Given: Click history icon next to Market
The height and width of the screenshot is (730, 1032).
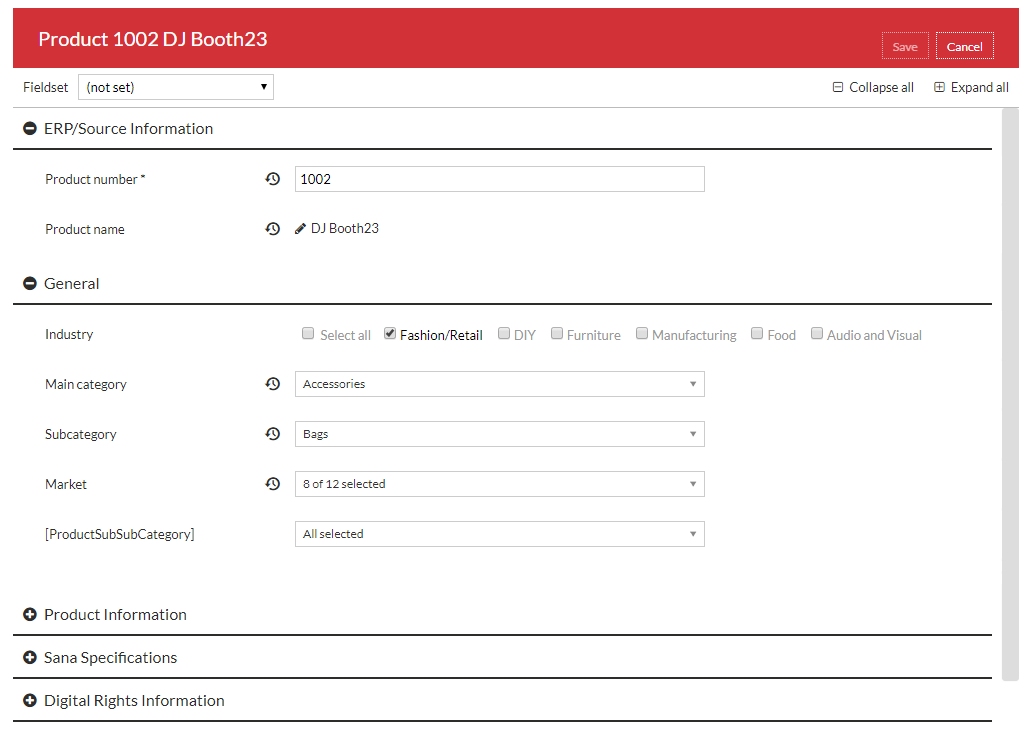Looking at the screenshot, I should (272, 484).
